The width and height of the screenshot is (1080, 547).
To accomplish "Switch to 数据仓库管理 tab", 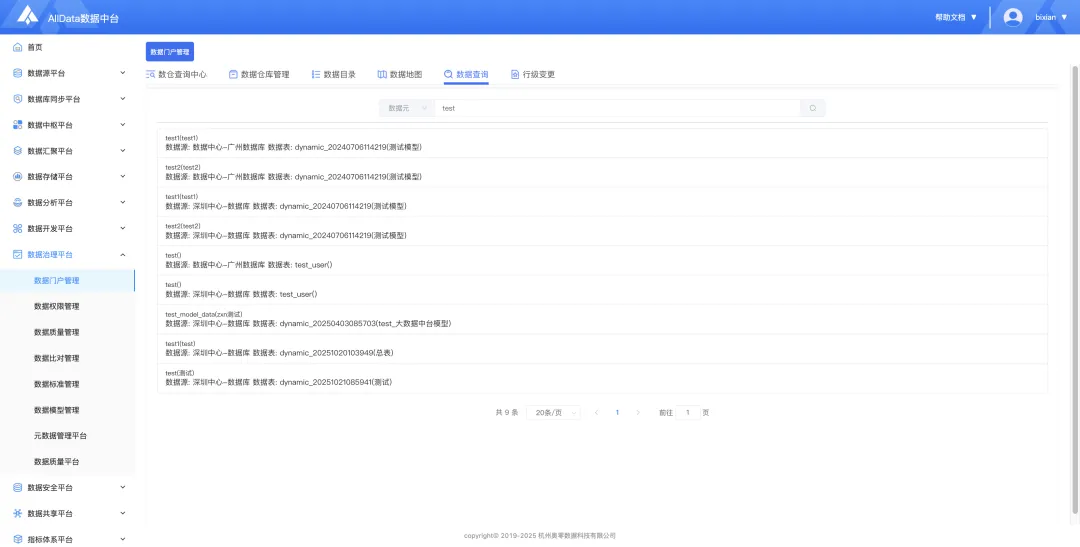I will coord(259,74).
